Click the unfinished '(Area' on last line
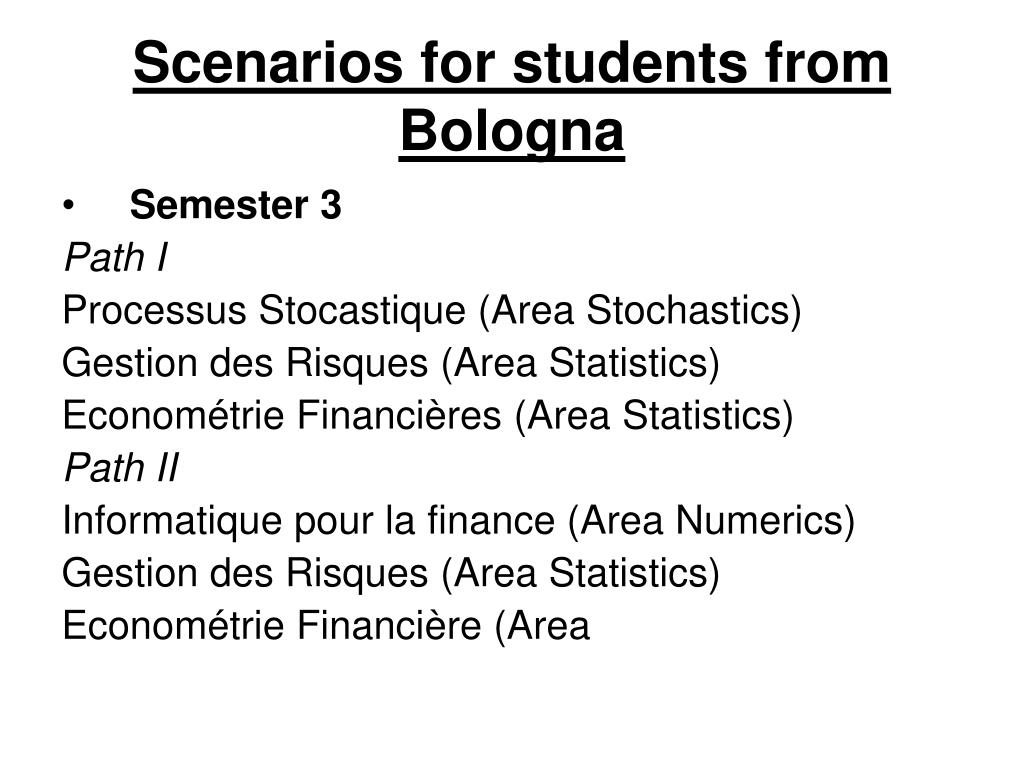This screenshot has width=1024, height=768. (541, 626)
